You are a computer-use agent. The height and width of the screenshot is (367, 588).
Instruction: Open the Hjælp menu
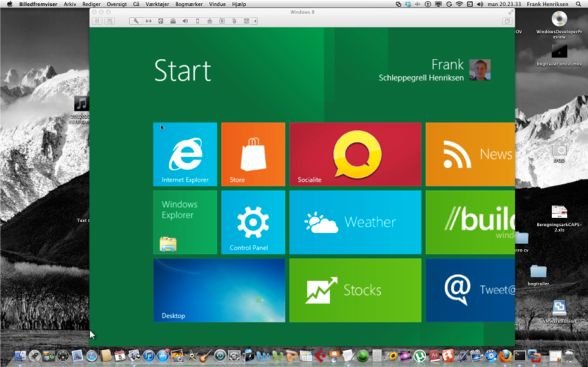pyautogui.click(x=239, y=4)
